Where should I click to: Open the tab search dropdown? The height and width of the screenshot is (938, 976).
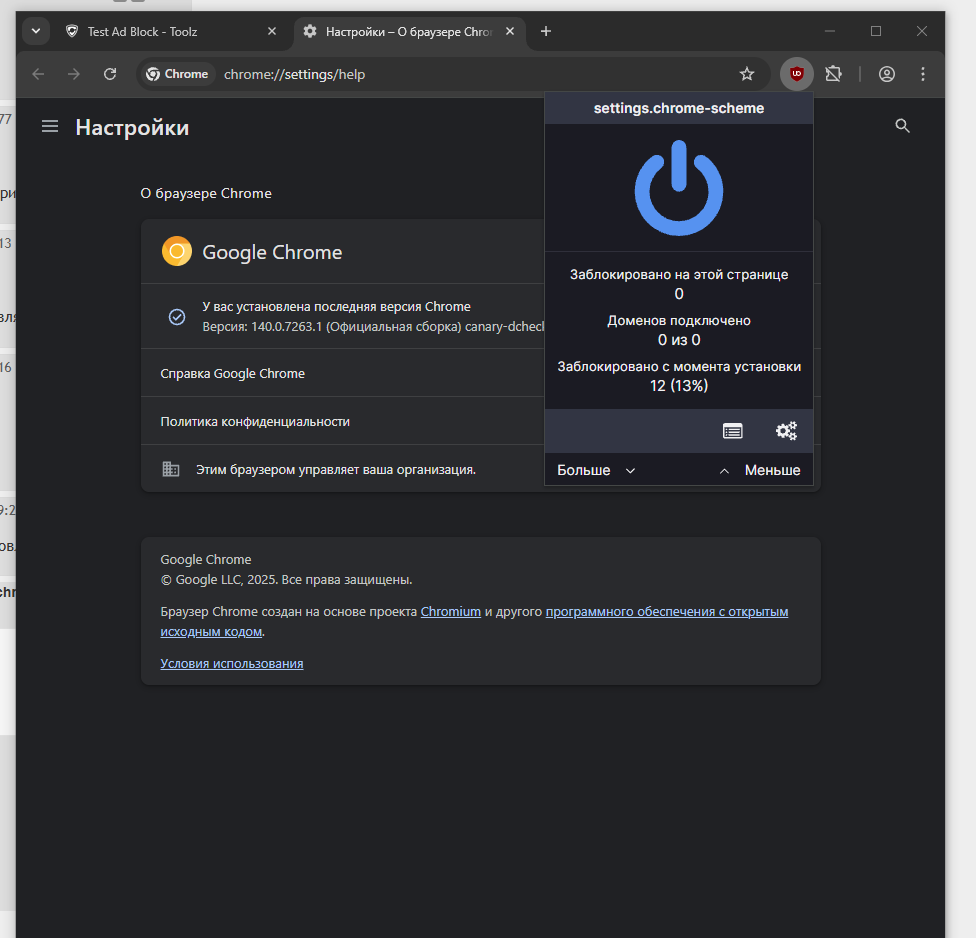pyautogui.click(x=36, y=31)
